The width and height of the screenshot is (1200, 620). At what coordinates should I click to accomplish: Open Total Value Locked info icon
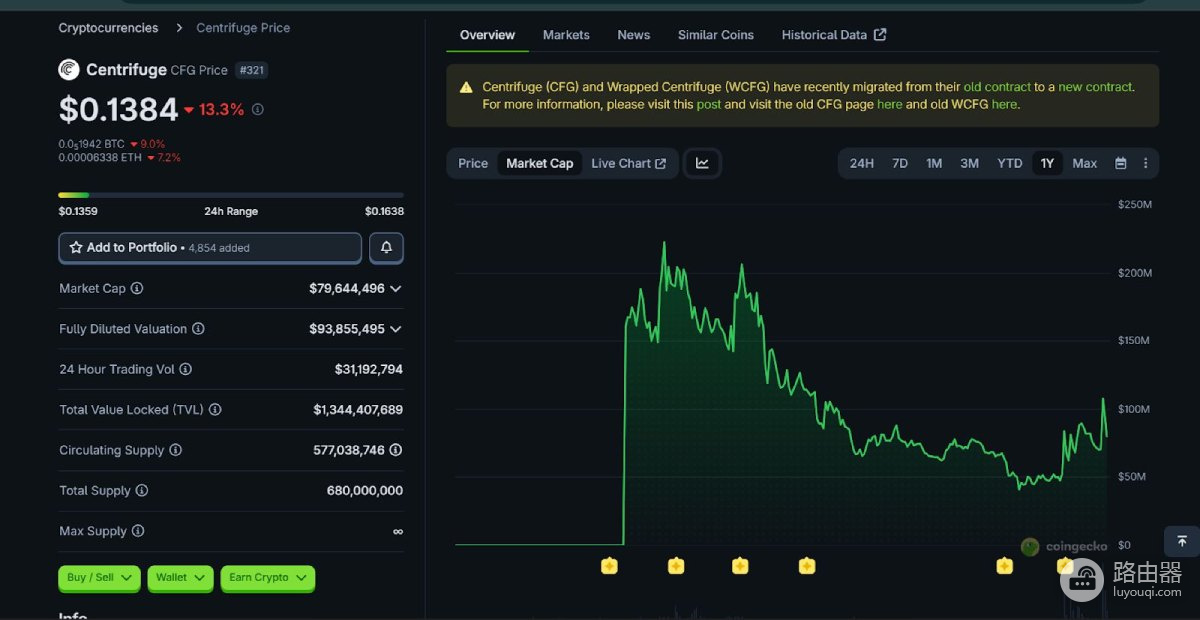(x=215, y=410)
